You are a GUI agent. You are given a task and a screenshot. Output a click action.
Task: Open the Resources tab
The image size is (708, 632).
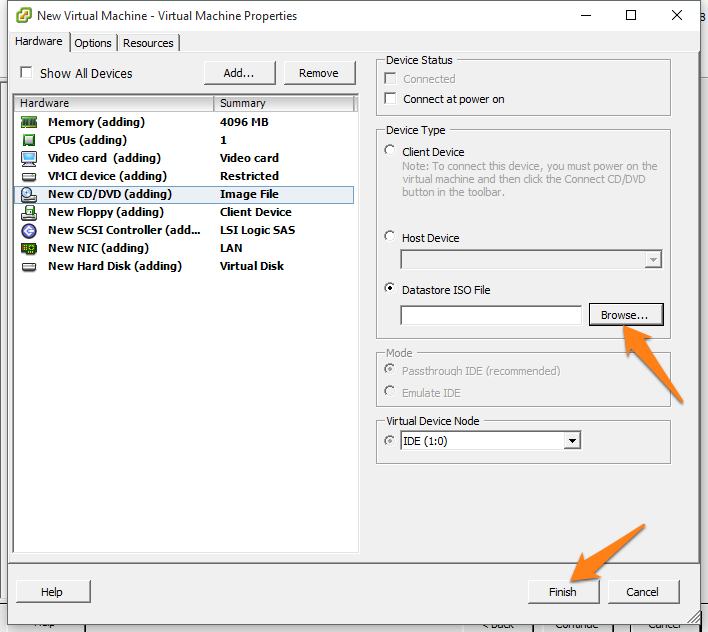click(148, 43)
